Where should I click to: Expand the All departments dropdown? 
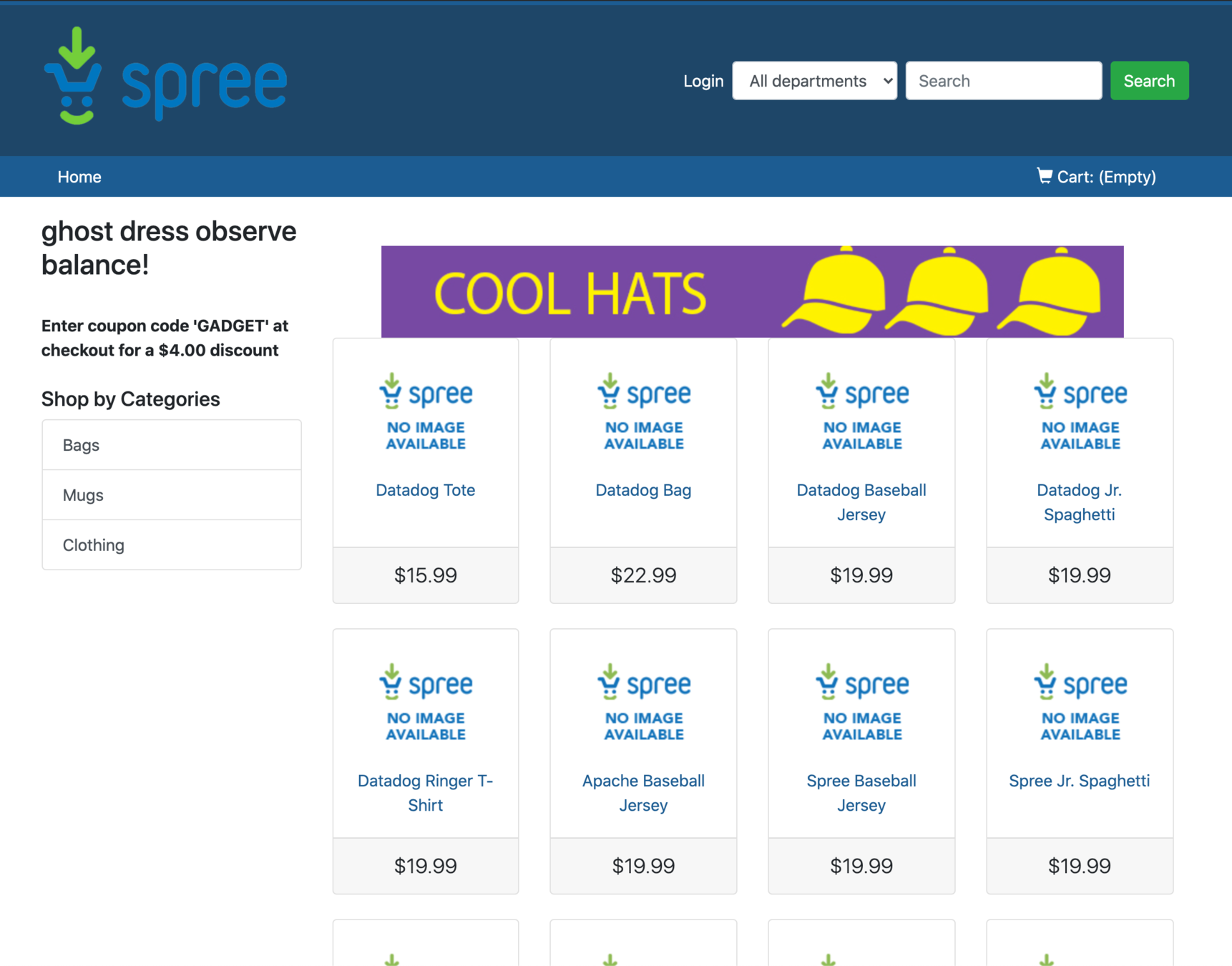(x=814, y=81)
